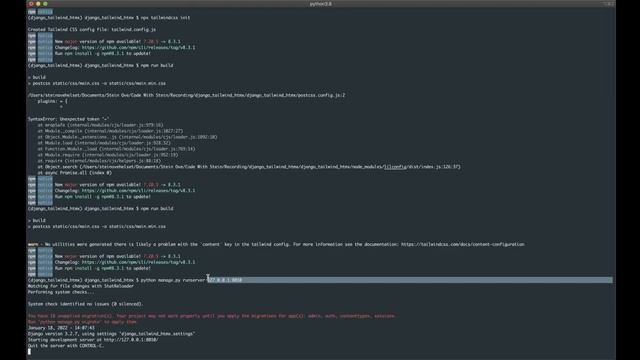Image resolution: width=640 pixels, height=360 pixels.
Task: Click the 'at Module.load' stack line
Action: 104,143
